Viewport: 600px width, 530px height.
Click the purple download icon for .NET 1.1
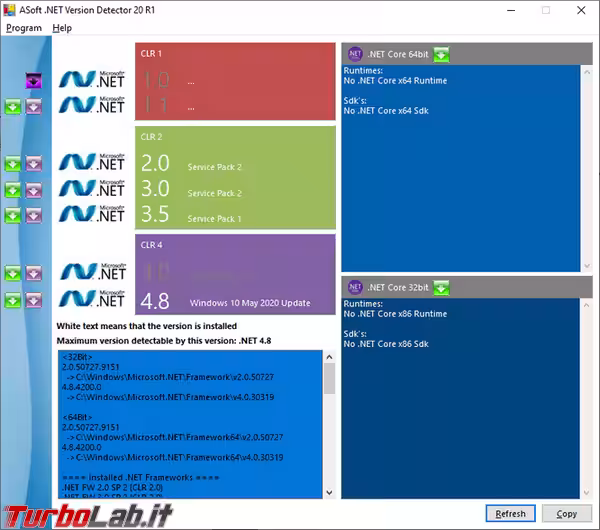click(34, 107)
